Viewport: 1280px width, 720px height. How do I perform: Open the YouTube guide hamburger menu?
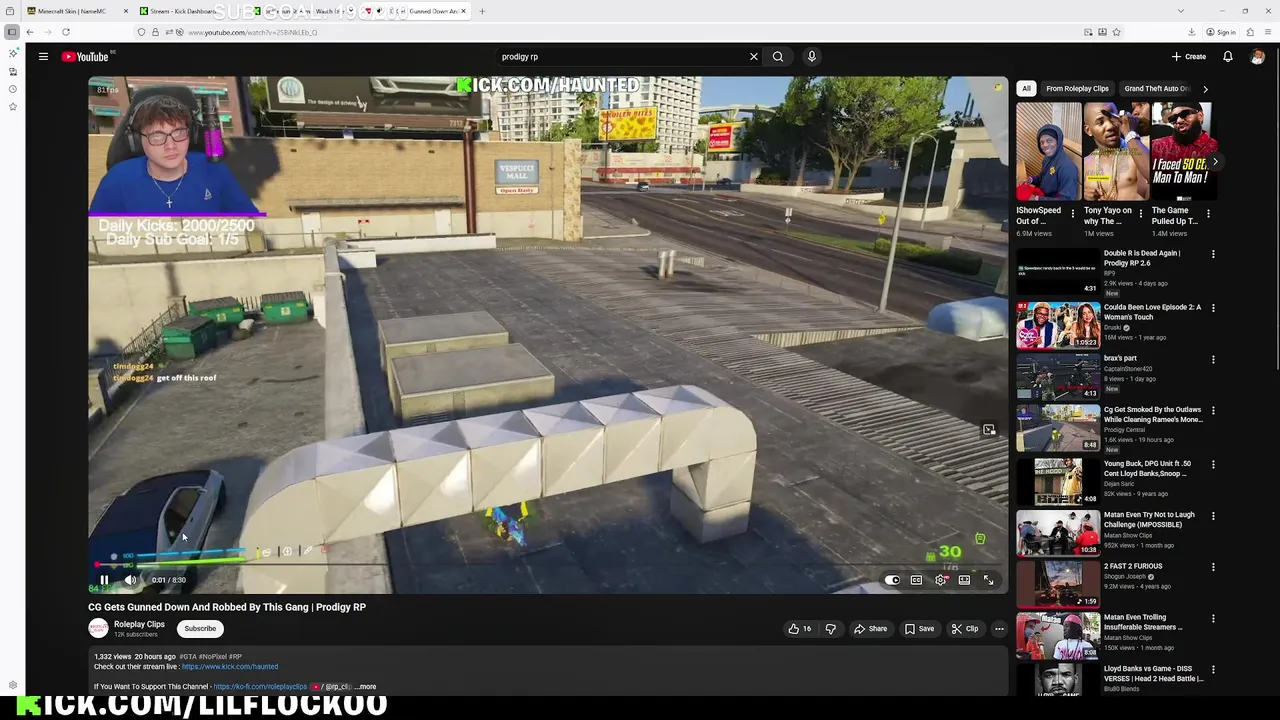[43, 57]
